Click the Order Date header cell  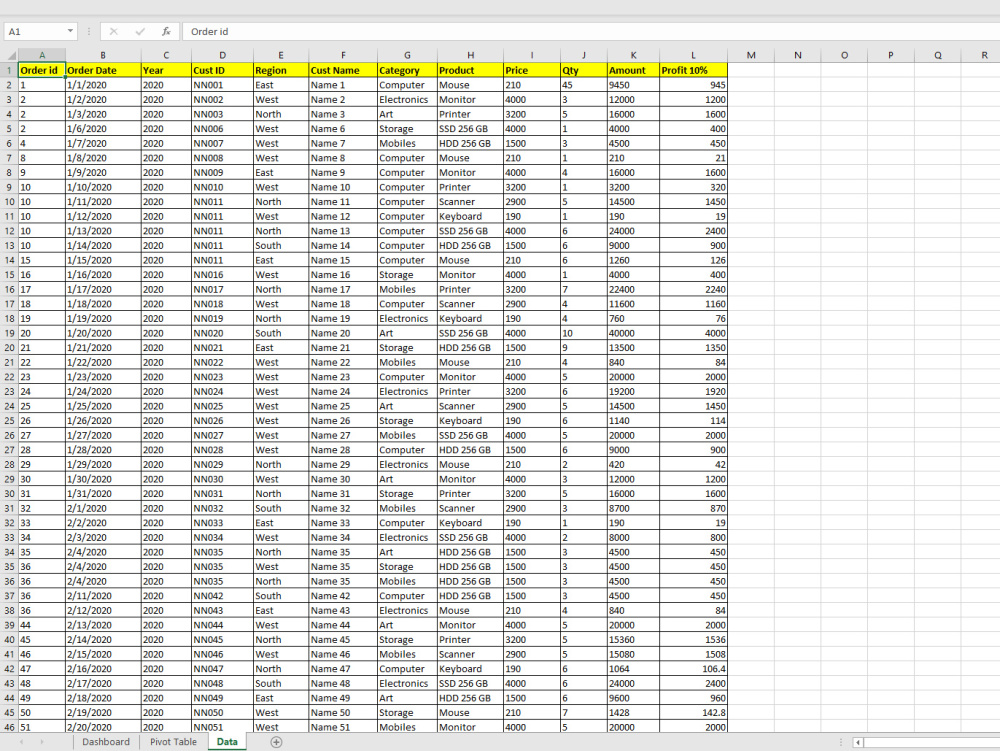click(x=103, y=70)
